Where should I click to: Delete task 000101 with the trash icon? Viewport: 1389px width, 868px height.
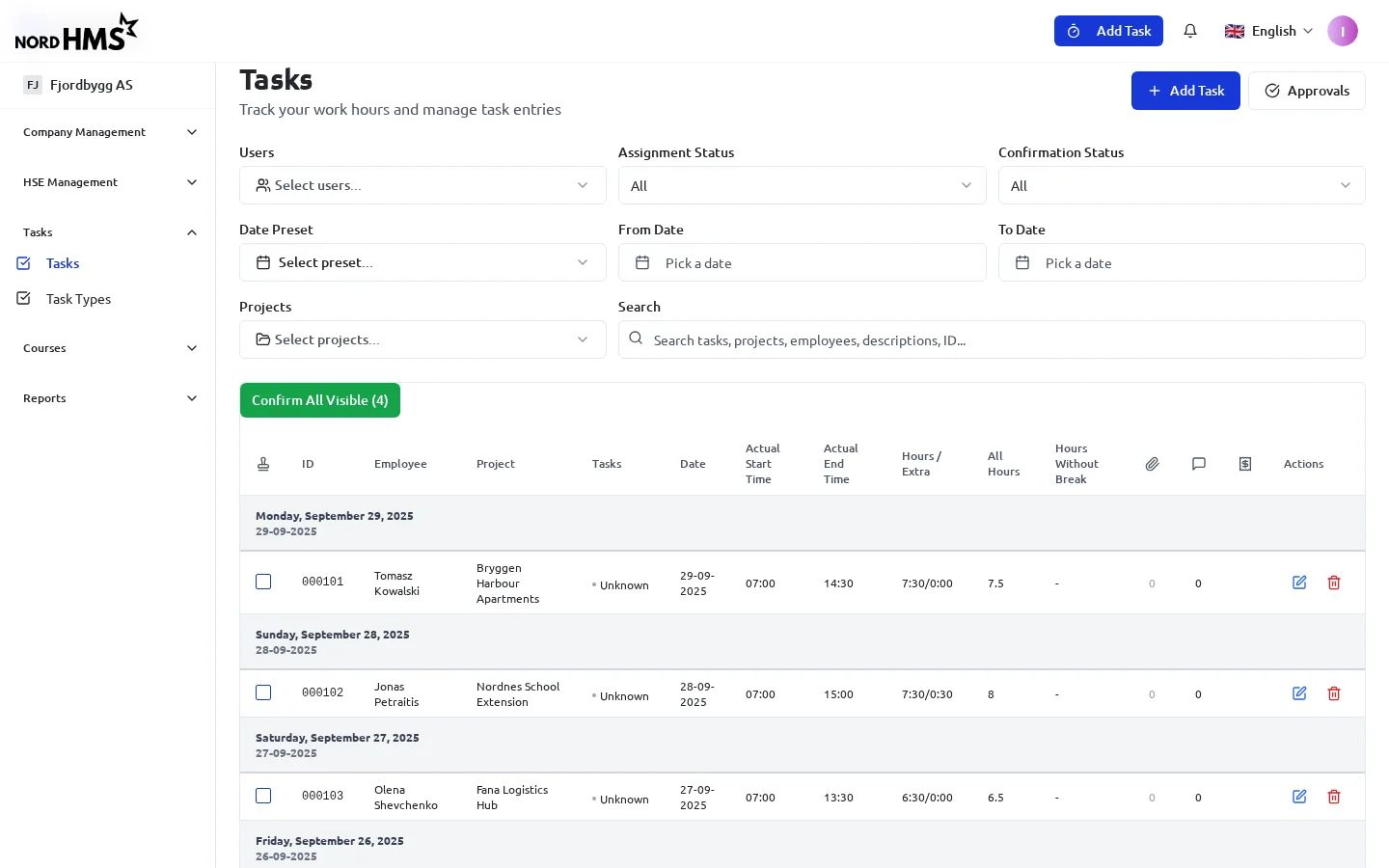click(x=1334, y=583)
